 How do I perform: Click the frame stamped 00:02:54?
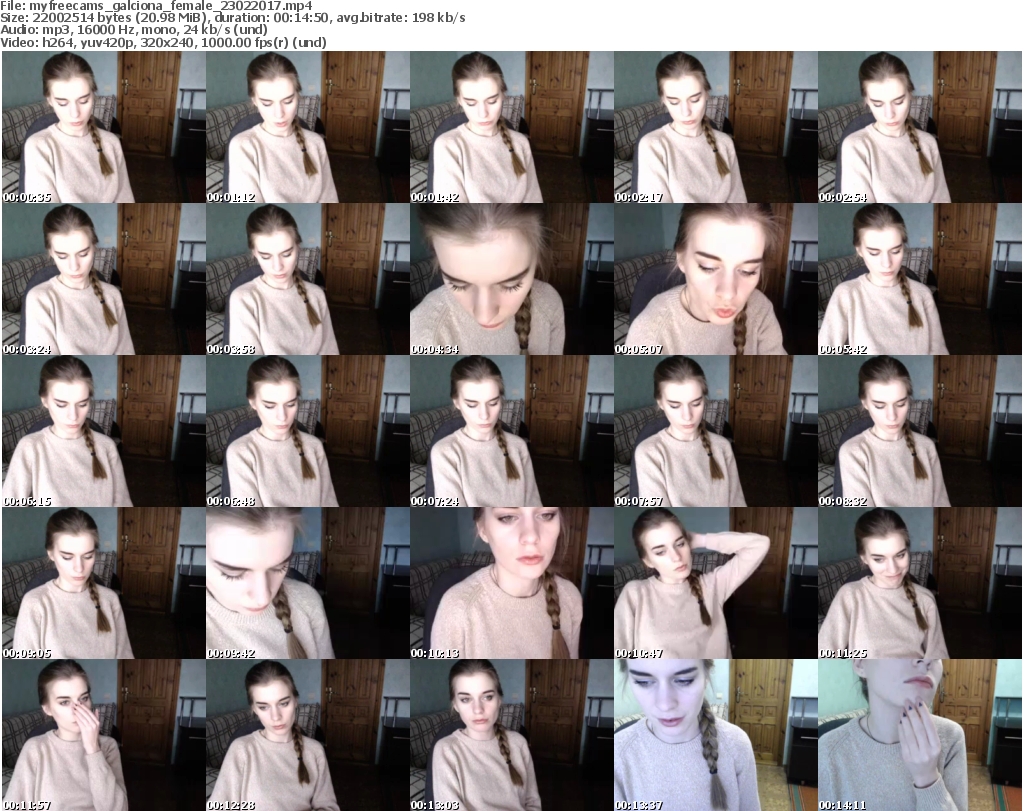tap(919, 127)
